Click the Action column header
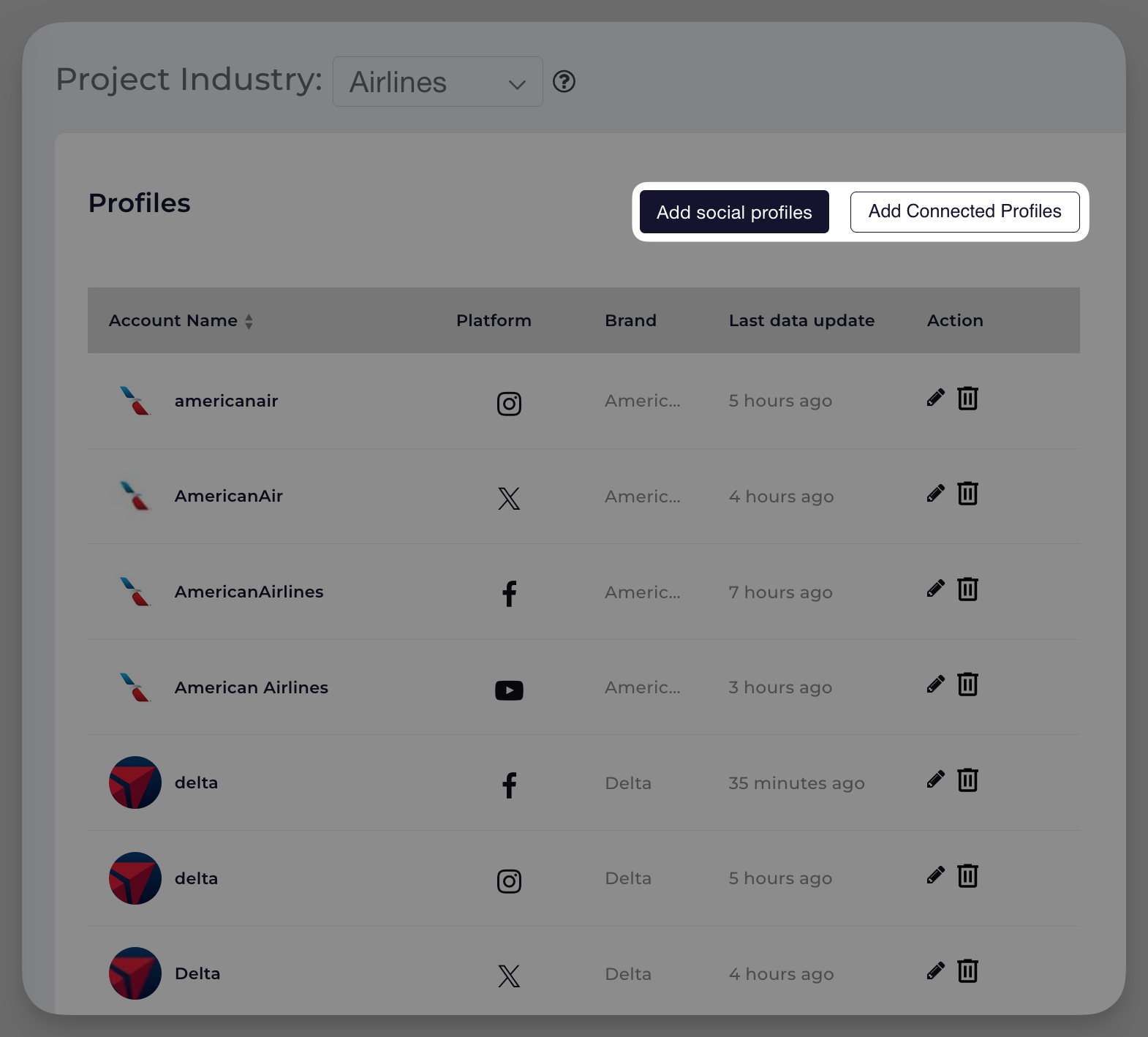 tap(955, 320)
